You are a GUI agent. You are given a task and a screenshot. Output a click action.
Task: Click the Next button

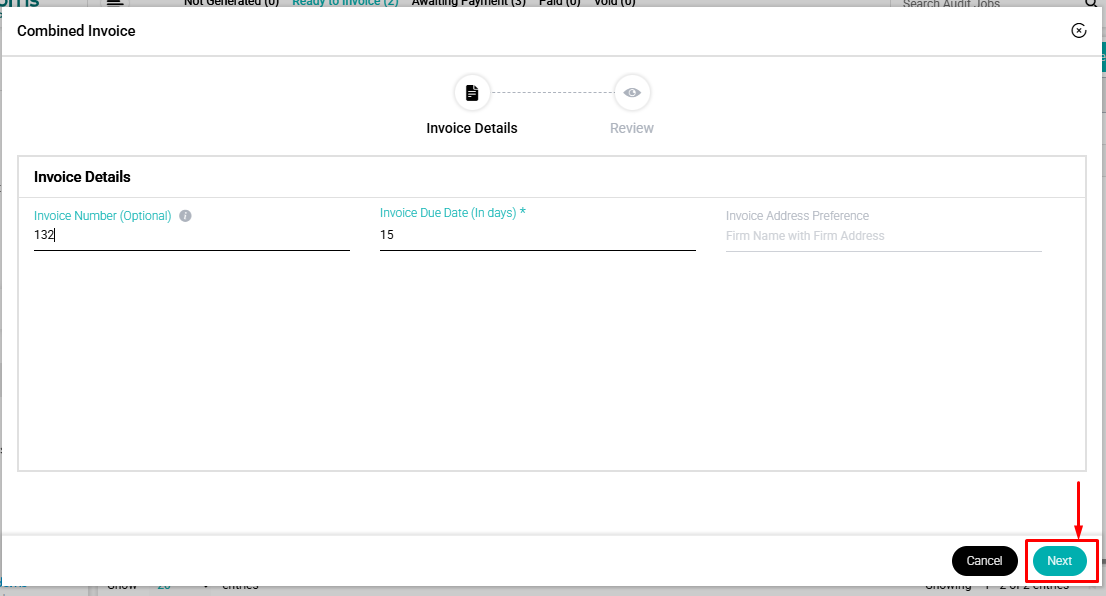(1059, 561)
